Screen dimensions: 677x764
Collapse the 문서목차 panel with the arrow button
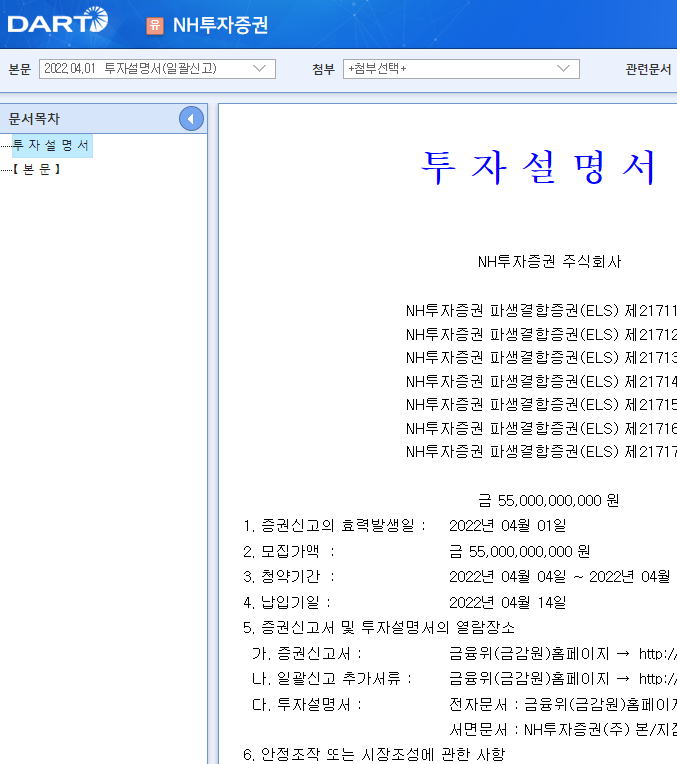pos(191,118)
